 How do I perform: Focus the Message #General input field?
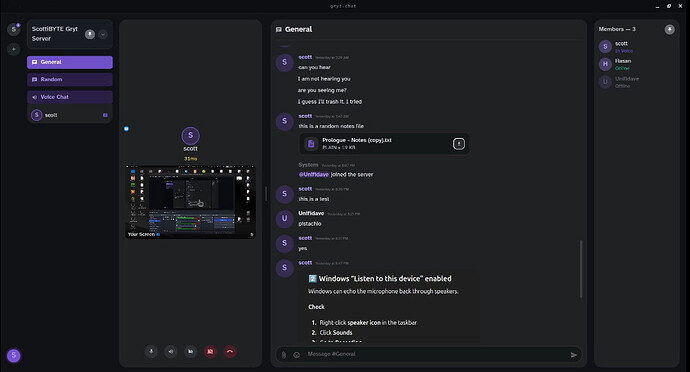[x=436, y=354]
